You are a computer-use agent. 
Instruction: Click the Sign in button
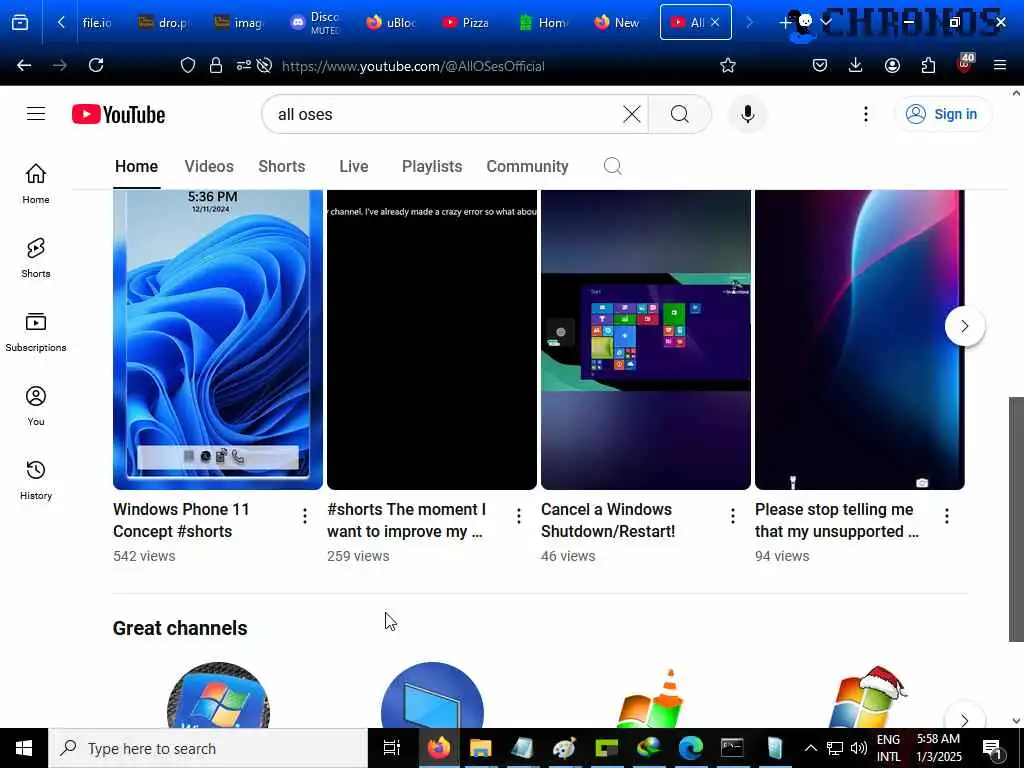point(942,114)
